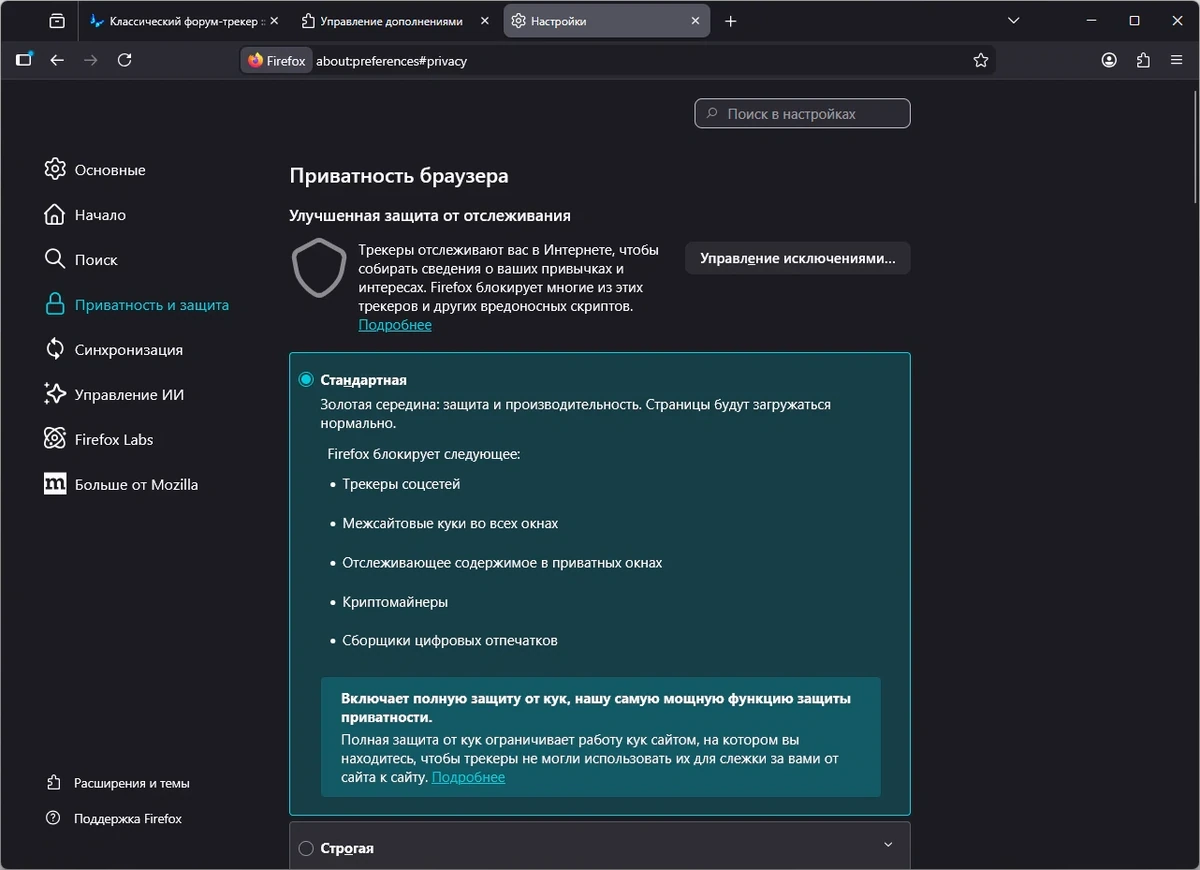Open Поддержка Firefox link

pos(114,818)
